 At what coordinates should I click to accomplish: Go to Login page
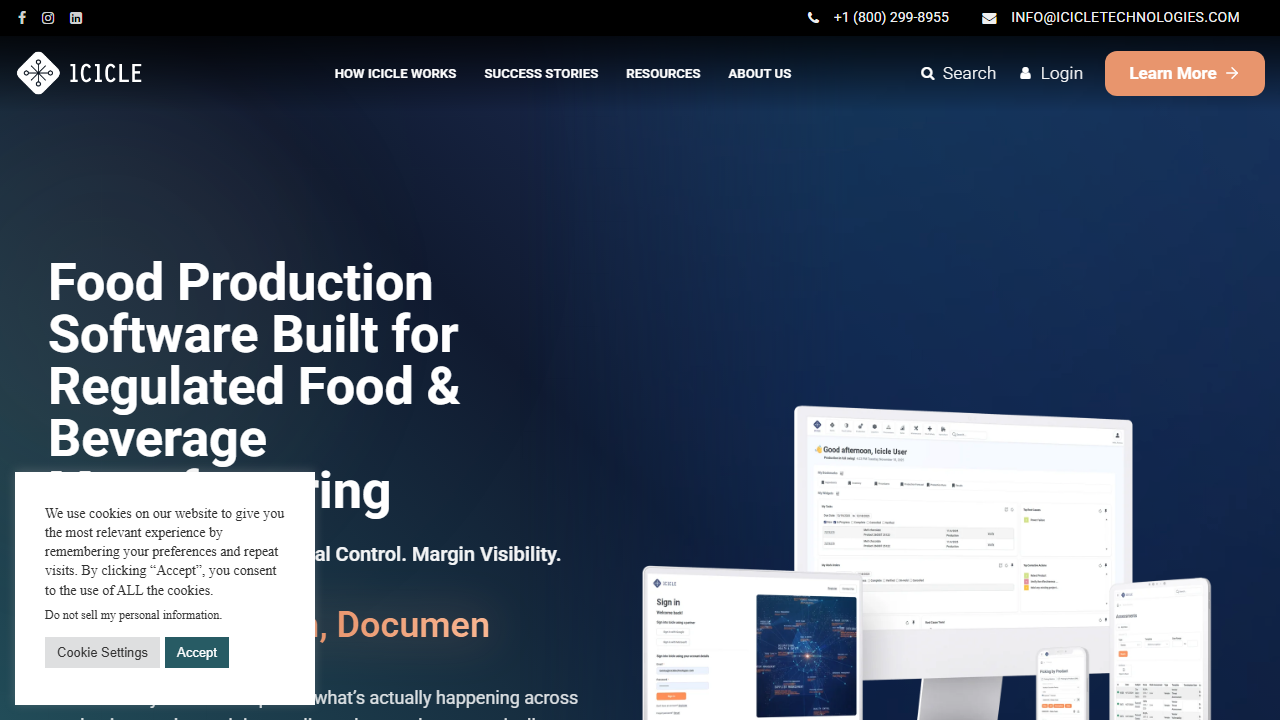pyautogui.click(x=1061, y=73)
